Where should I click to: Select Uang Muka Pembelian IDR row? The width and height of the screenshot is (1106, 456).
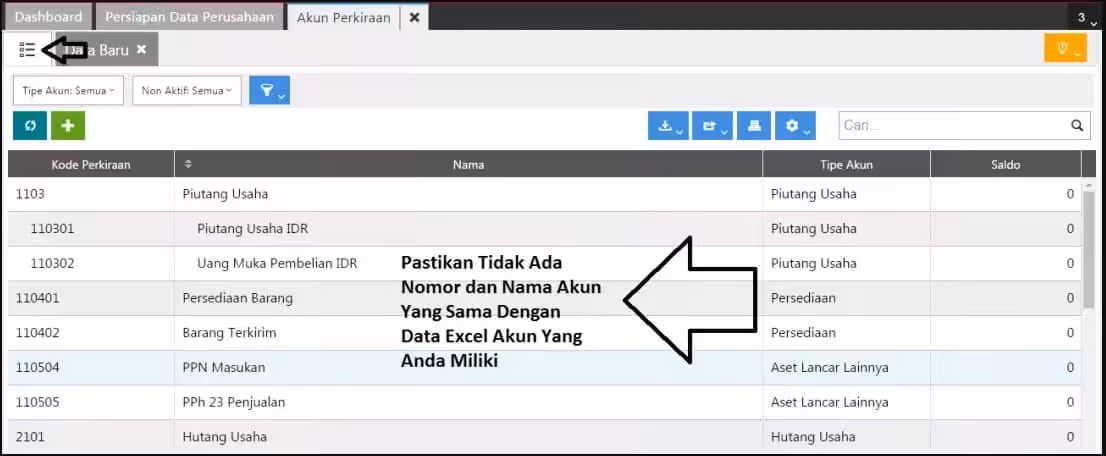pos(545,263)
